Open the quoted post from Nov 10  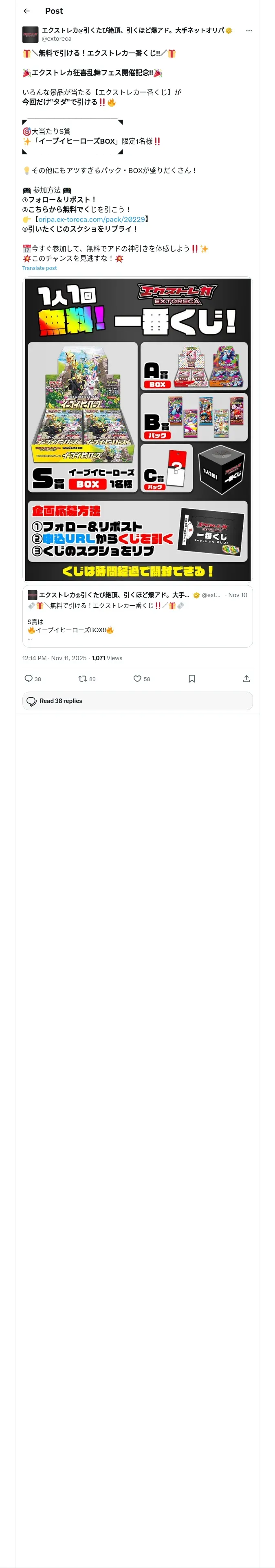pyautogui.click(x=138, y=621)
